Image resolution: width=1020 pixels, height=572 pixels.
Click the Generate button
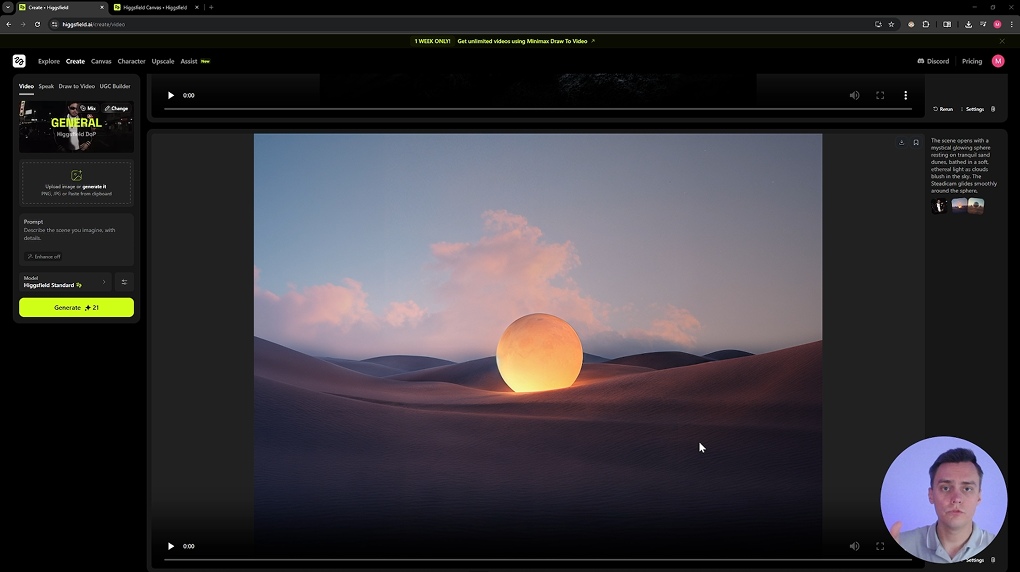pyautogui.click(x=76, y=307)
